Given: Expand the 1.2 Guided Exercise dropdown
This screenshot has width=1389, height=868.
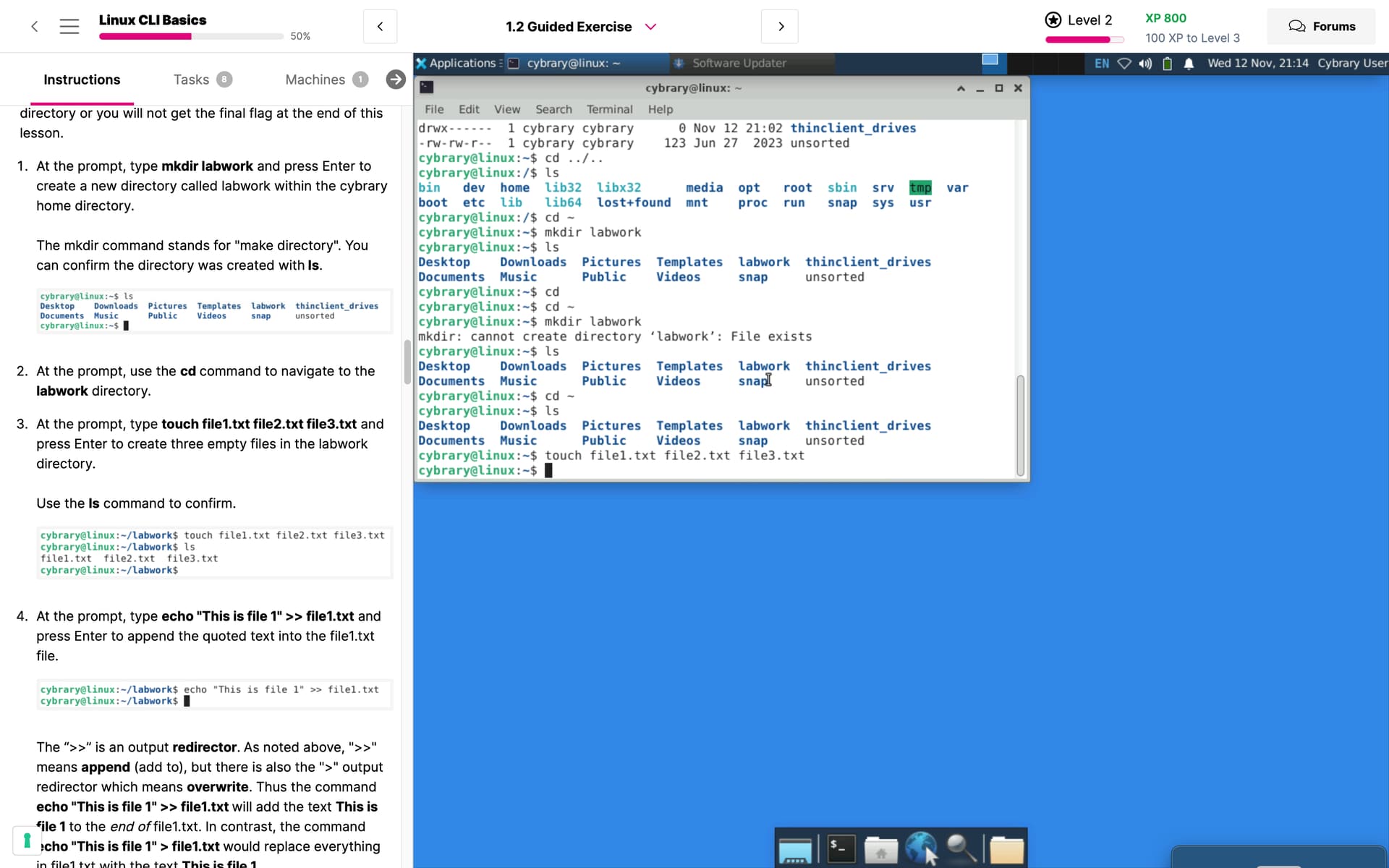Looking at the screenshot, I should (650, 27).
